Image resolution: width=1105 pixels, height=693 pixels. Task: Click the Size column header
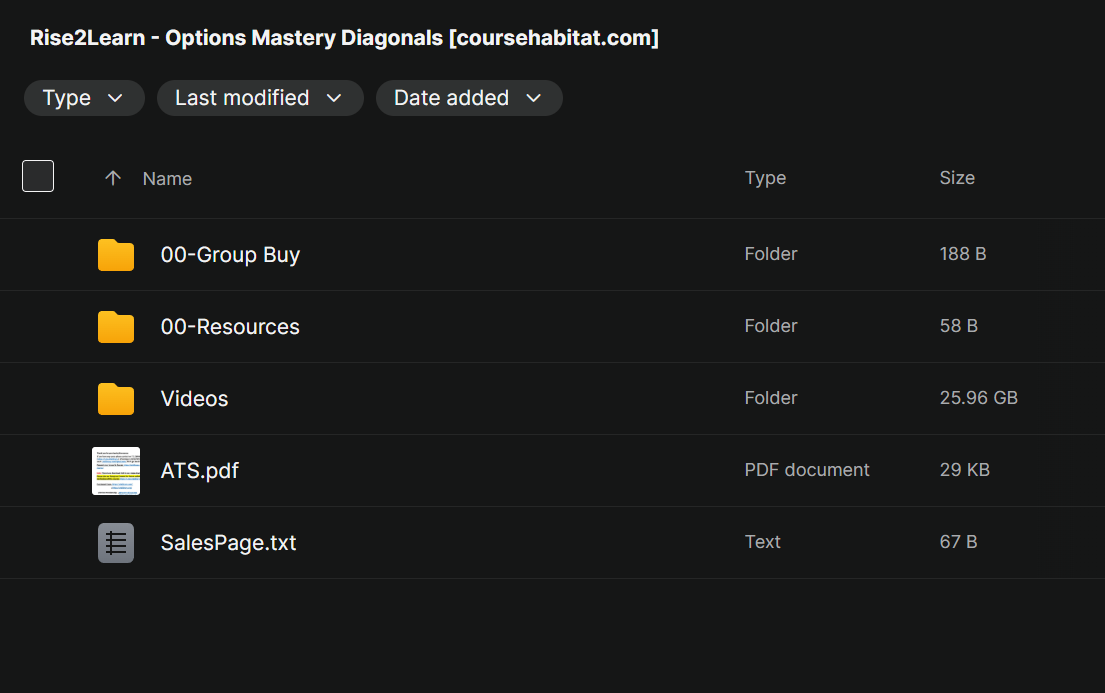coord(957,178)
